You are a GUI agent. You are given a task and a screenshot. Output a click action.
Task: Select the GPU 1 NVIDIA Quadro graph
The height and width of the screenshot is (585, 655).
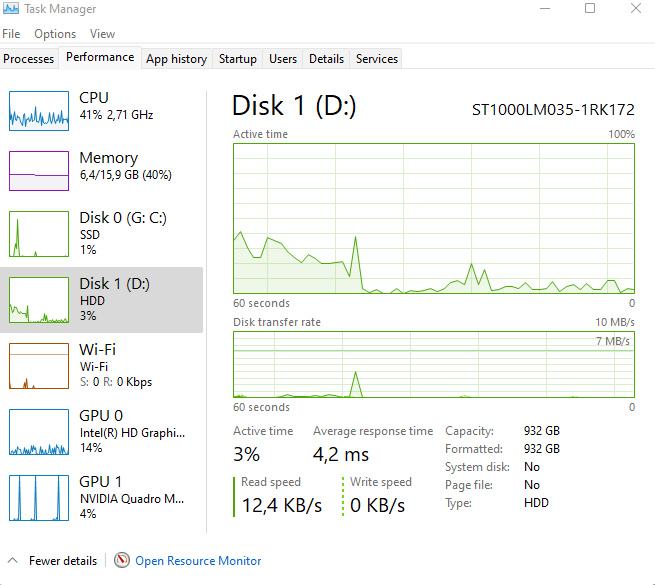39,497
